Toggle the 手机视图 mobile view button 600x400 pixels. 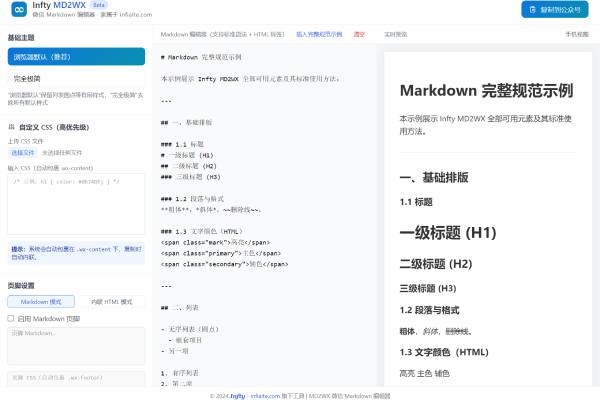(x=577, y=34)
